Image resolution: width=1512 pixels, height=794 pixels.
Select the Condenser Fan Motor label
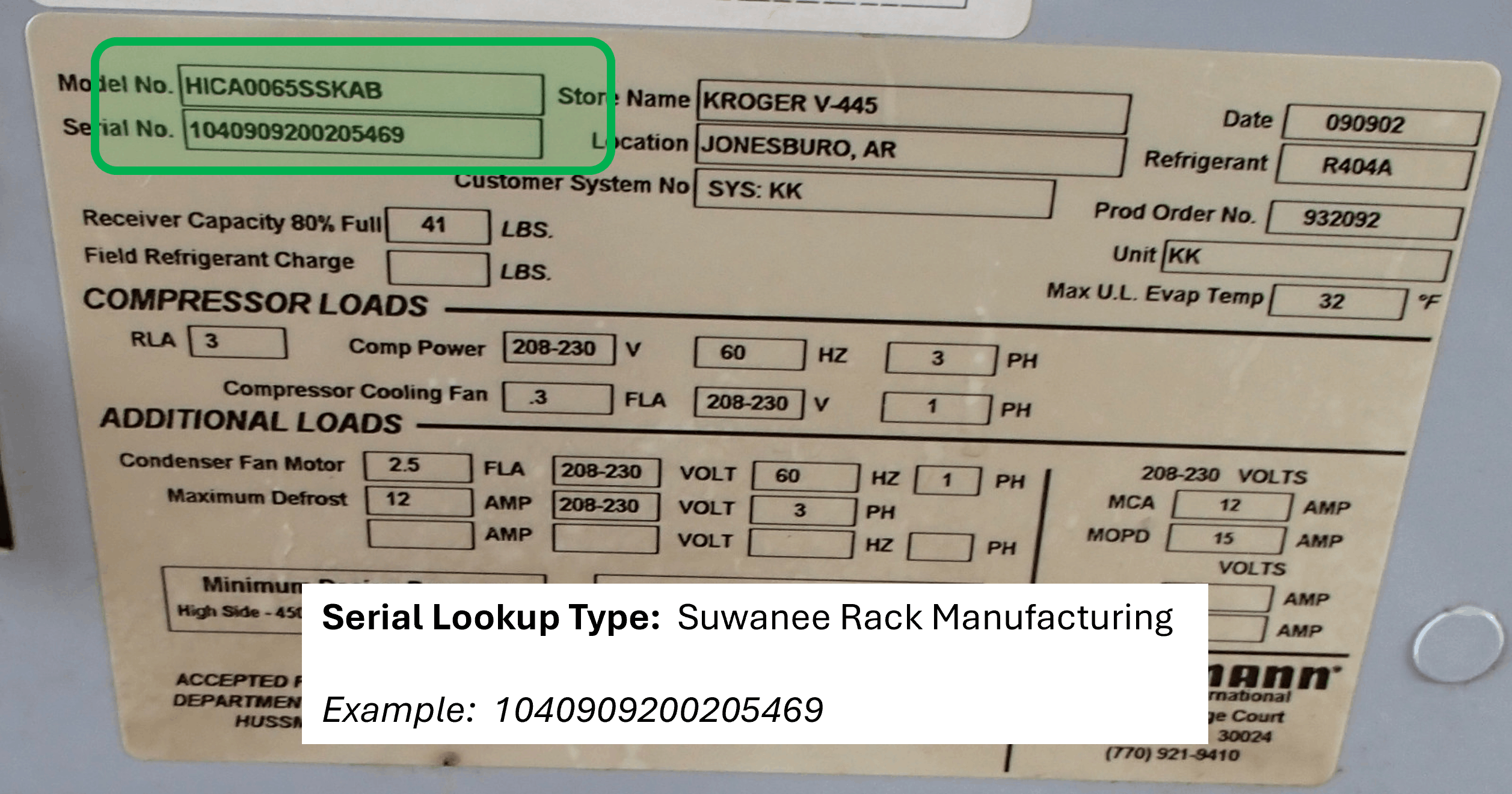tap(232, 462)
